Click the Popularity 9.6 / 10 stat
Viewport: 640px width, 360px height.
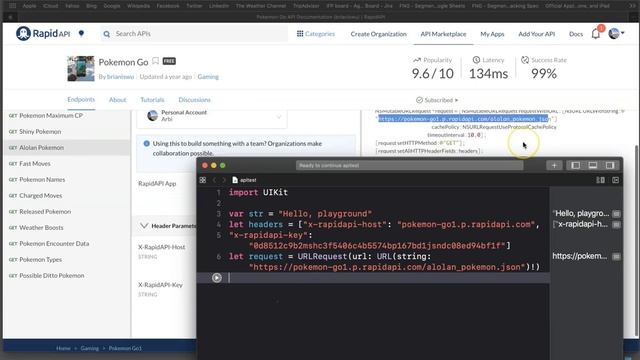[x=433, y=69]
